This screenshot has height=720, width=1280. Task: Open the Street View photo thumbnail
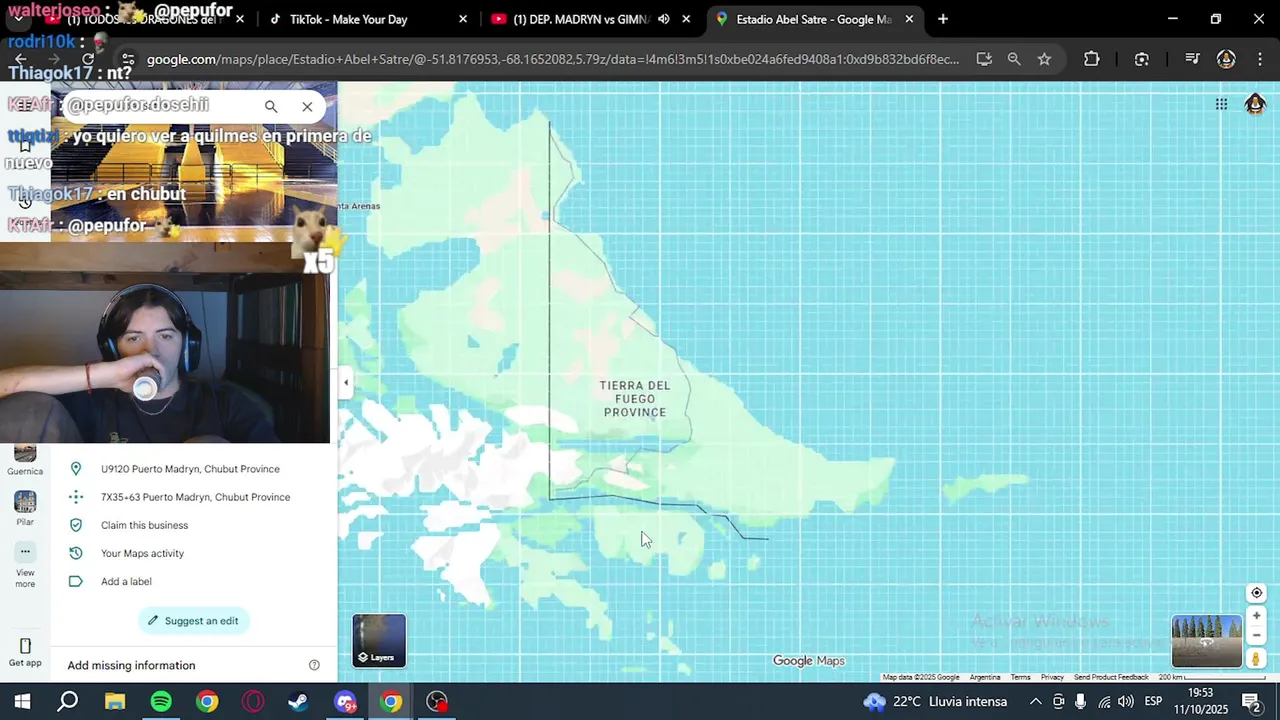1207,641
